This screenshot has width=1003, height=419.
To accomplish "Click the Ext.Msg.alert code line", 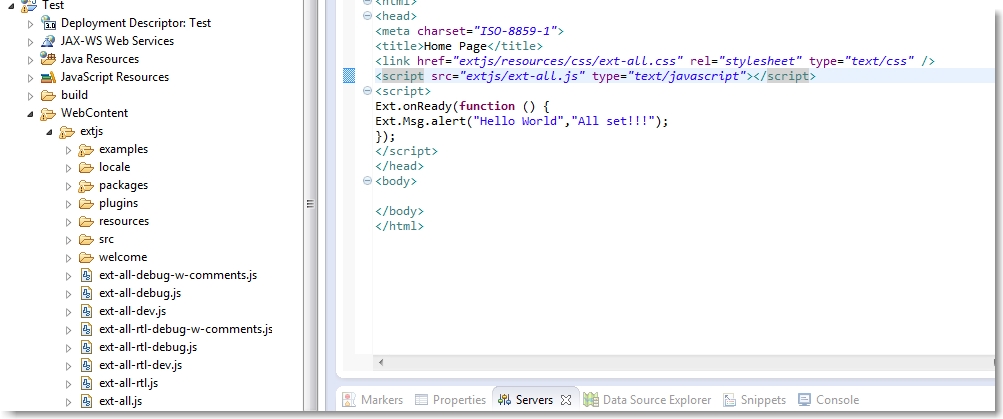I will (521, 121).
